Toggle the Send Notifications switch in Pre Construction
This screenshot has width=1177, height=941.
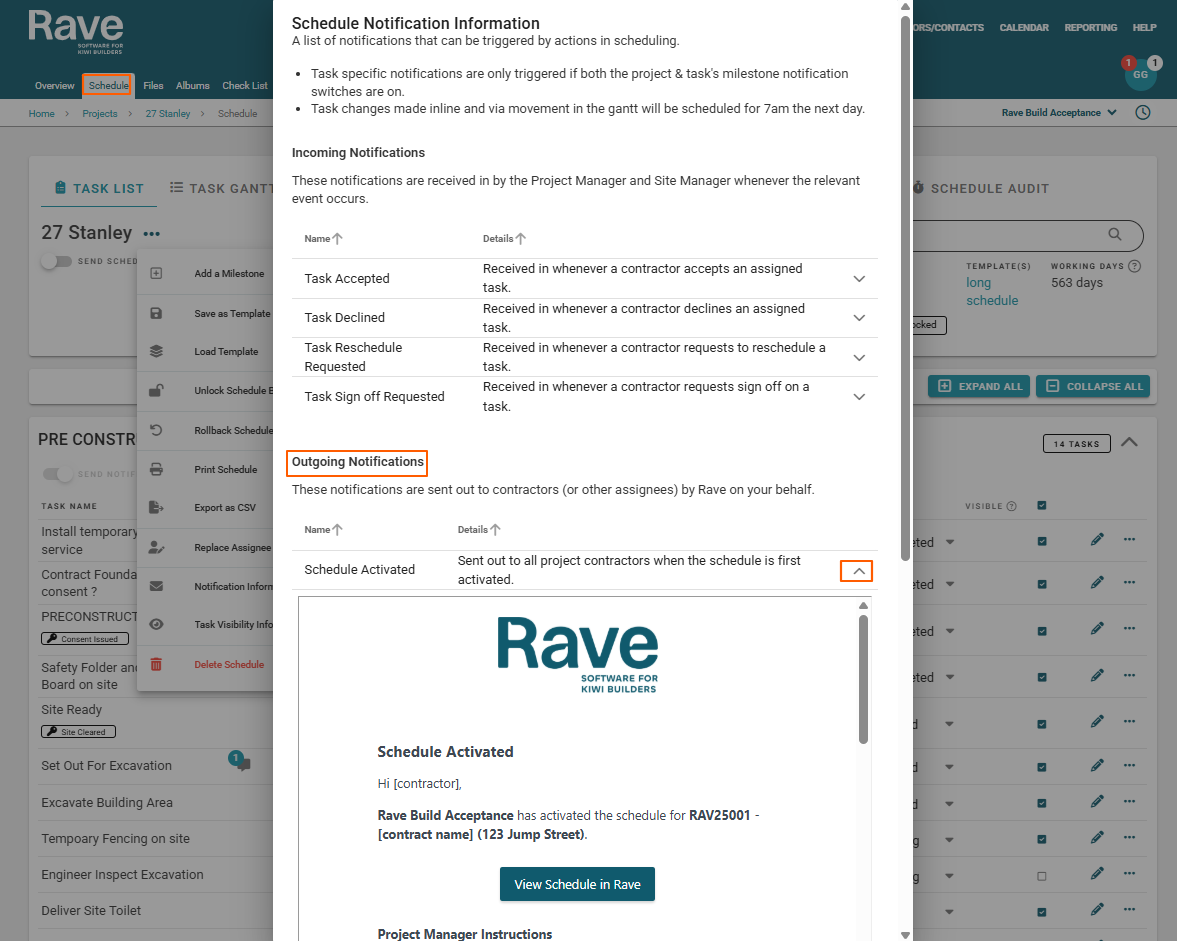click(58, 474)
